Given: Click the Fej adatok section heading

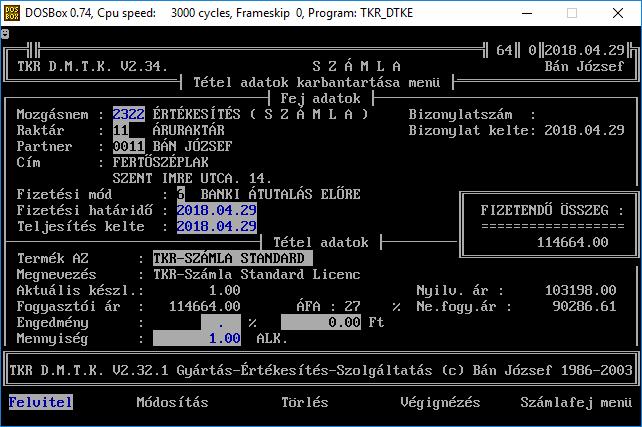Looking at the screenshot, I should pos(321,98).
